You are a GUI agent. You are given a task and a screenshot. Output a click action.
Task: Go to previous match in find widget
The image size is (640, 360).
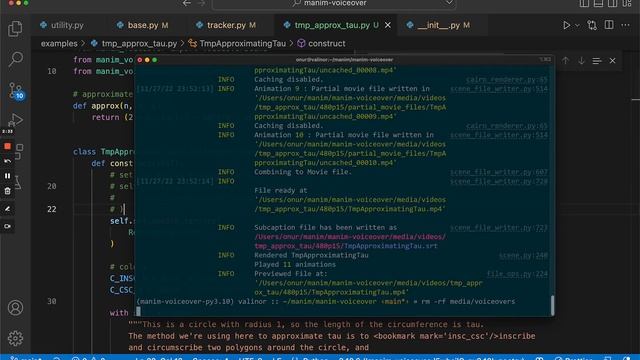coord(565,61)
